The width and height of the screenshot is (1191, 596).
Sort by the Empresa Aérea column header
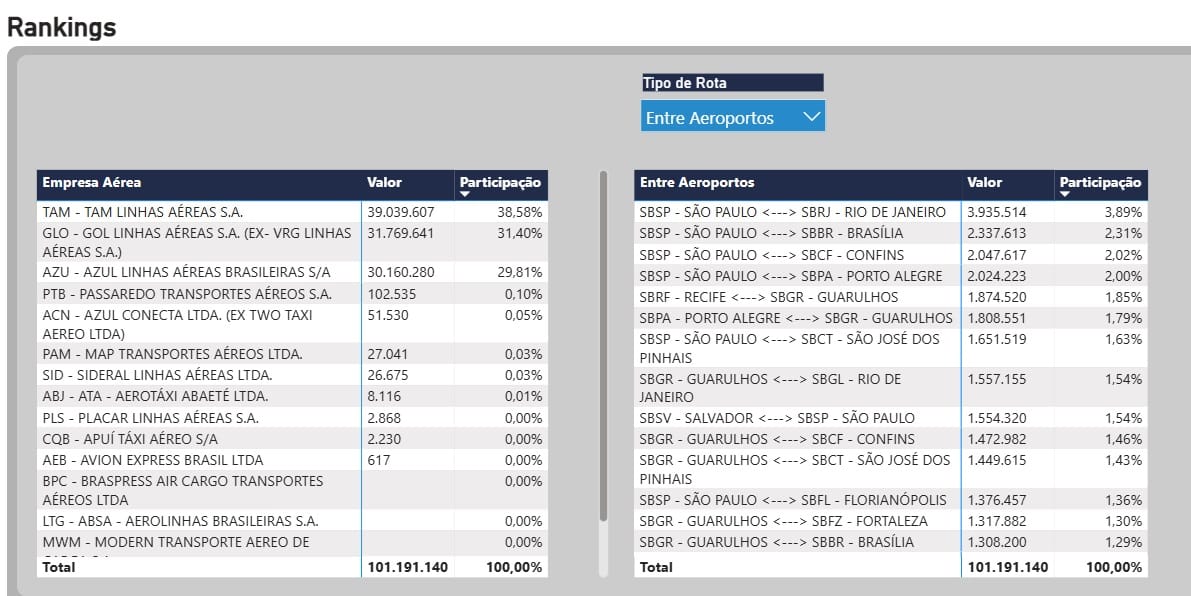92,183
